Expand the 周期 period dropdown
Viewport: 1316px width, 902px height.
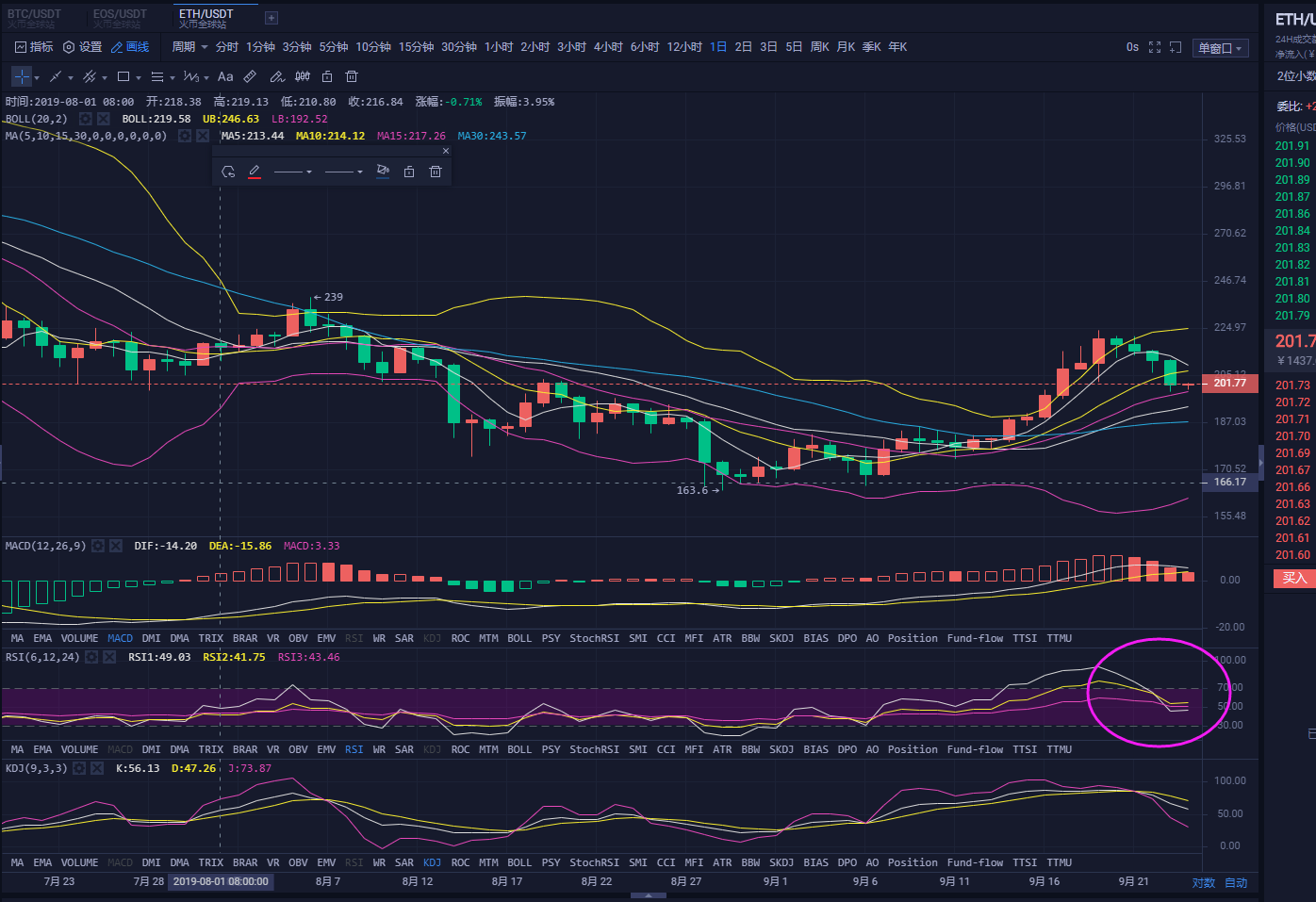point(189,47)
